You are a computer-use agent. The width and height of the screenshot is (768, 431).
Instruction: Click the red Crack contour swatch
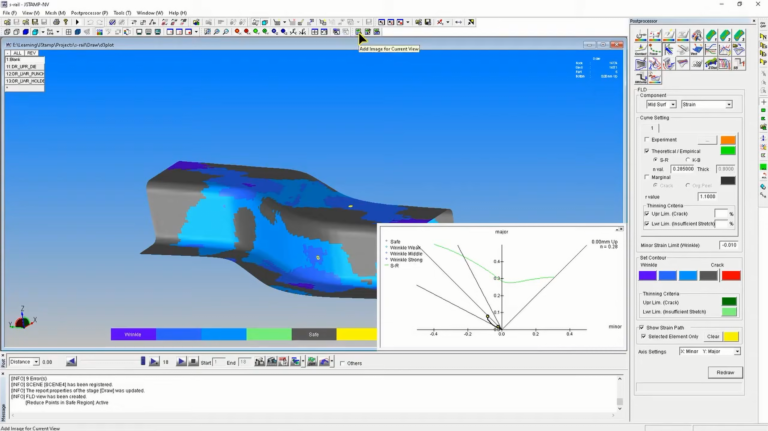(731, 276)
